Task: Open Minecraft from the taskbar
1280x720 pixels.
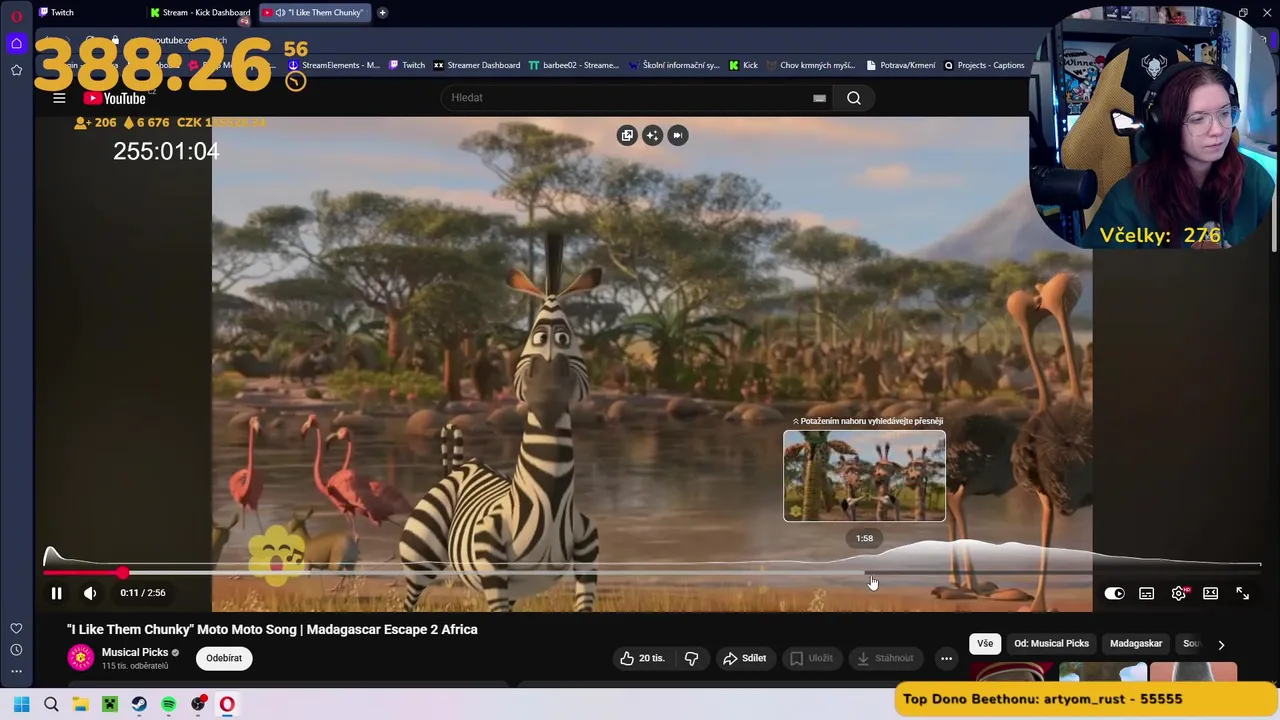Action: (110, 704)
